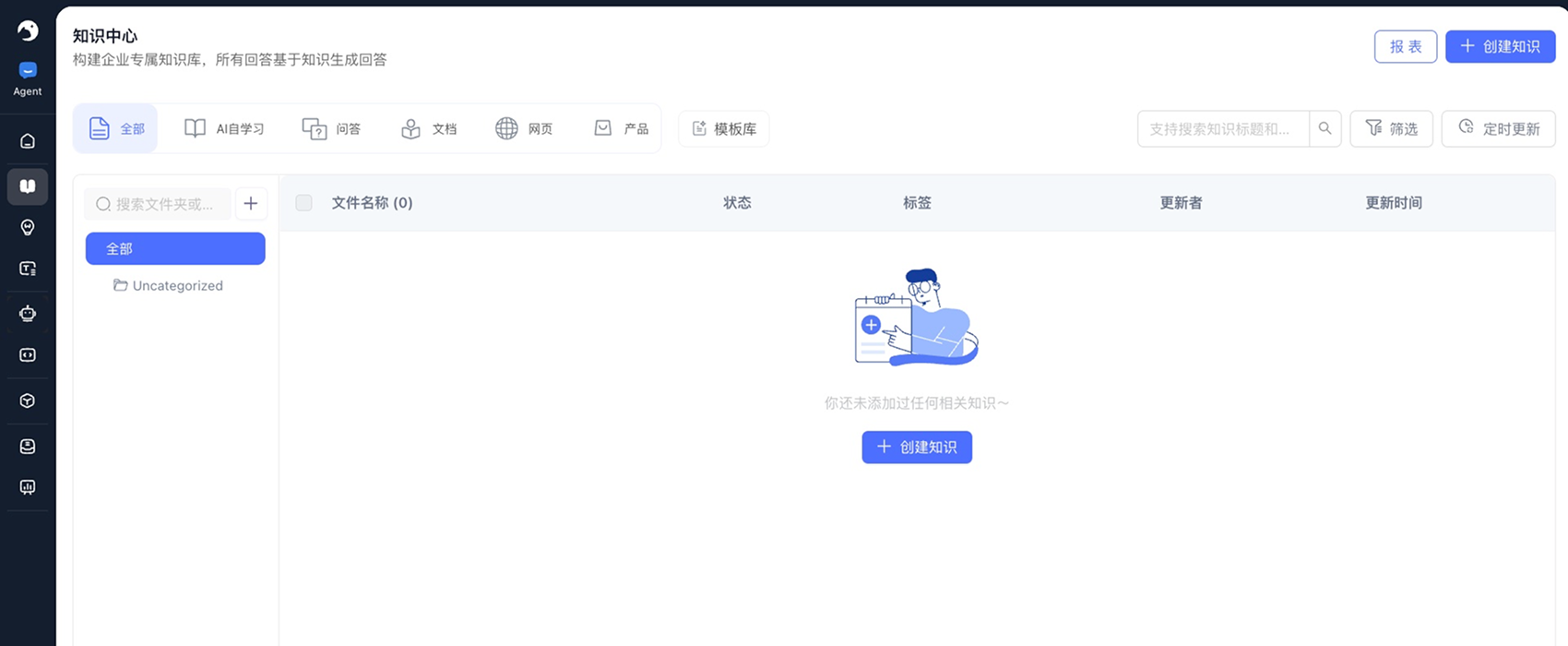Open the lightbulb icon in sidebar
This screenshot has width=1568, height=646.
(x=28, y=228)
